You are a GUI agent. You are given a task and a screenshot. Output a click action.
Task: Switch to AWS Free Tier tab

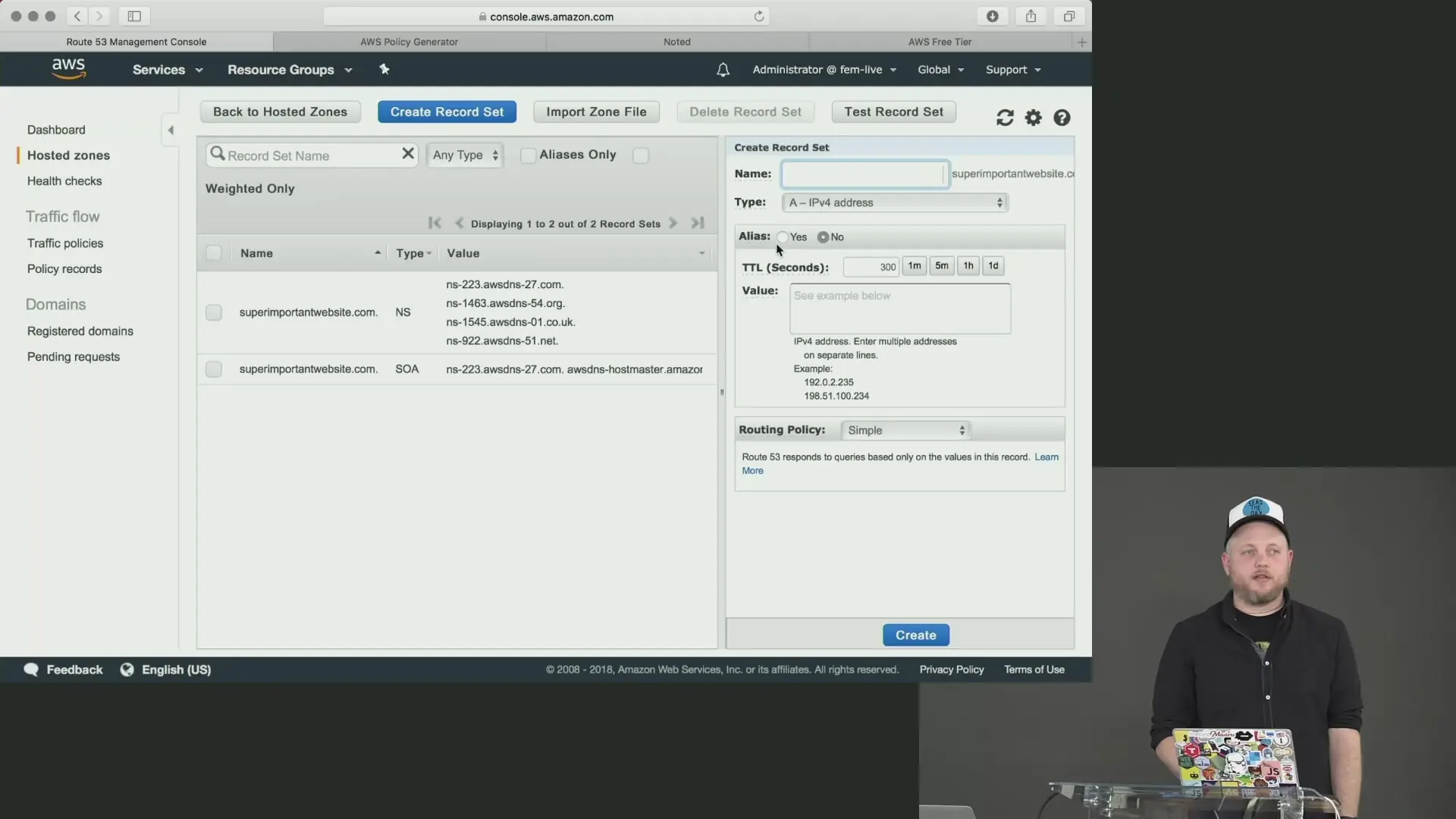940,42
